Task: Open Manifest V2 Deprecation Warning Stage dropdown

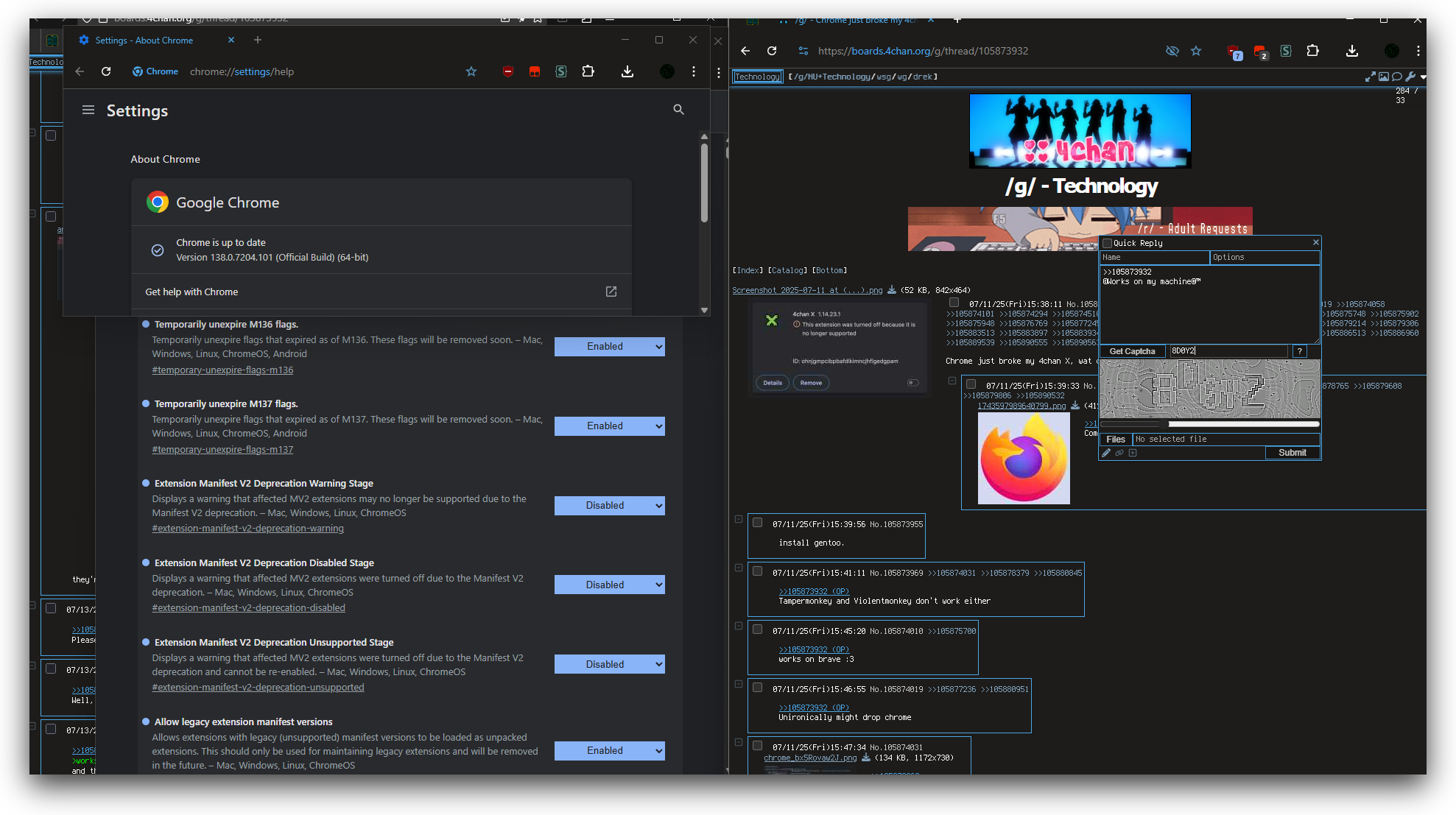Action: tap(610, 506)
